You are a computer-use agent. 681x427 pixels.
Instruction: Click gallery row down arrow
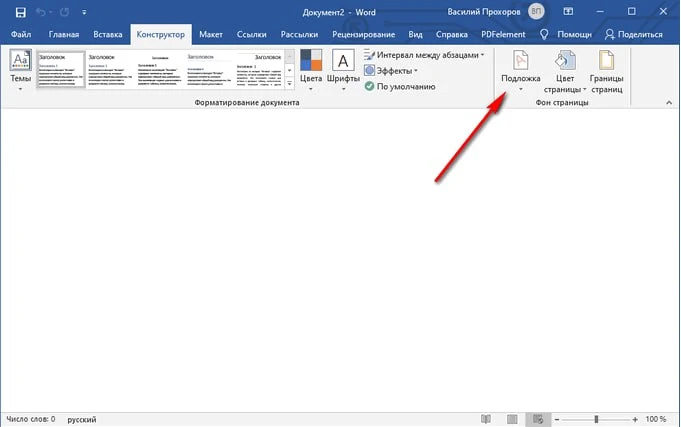click(x=290, y=70)
